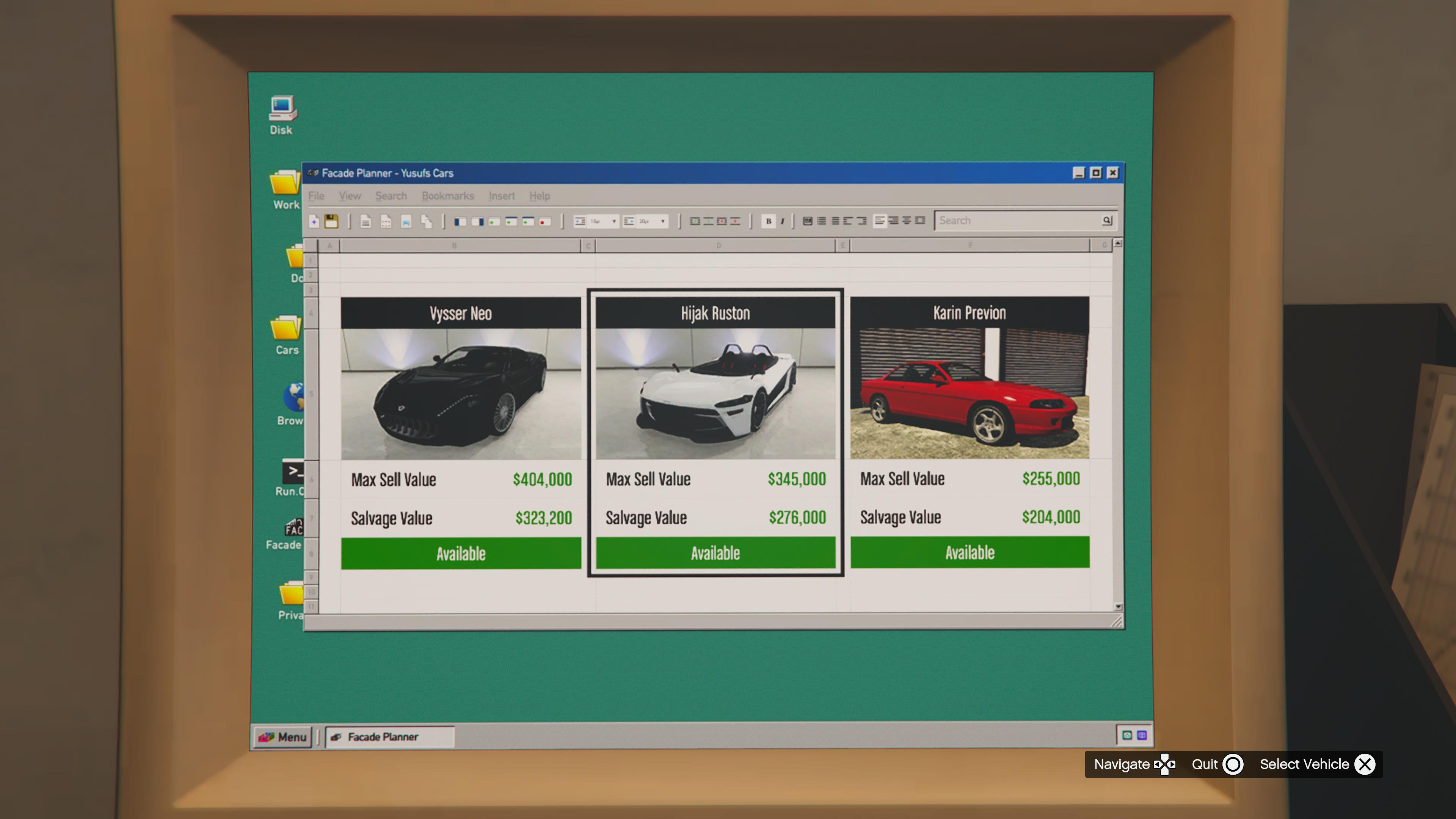Toggle Bold formatting button

[x=768, y=221]
